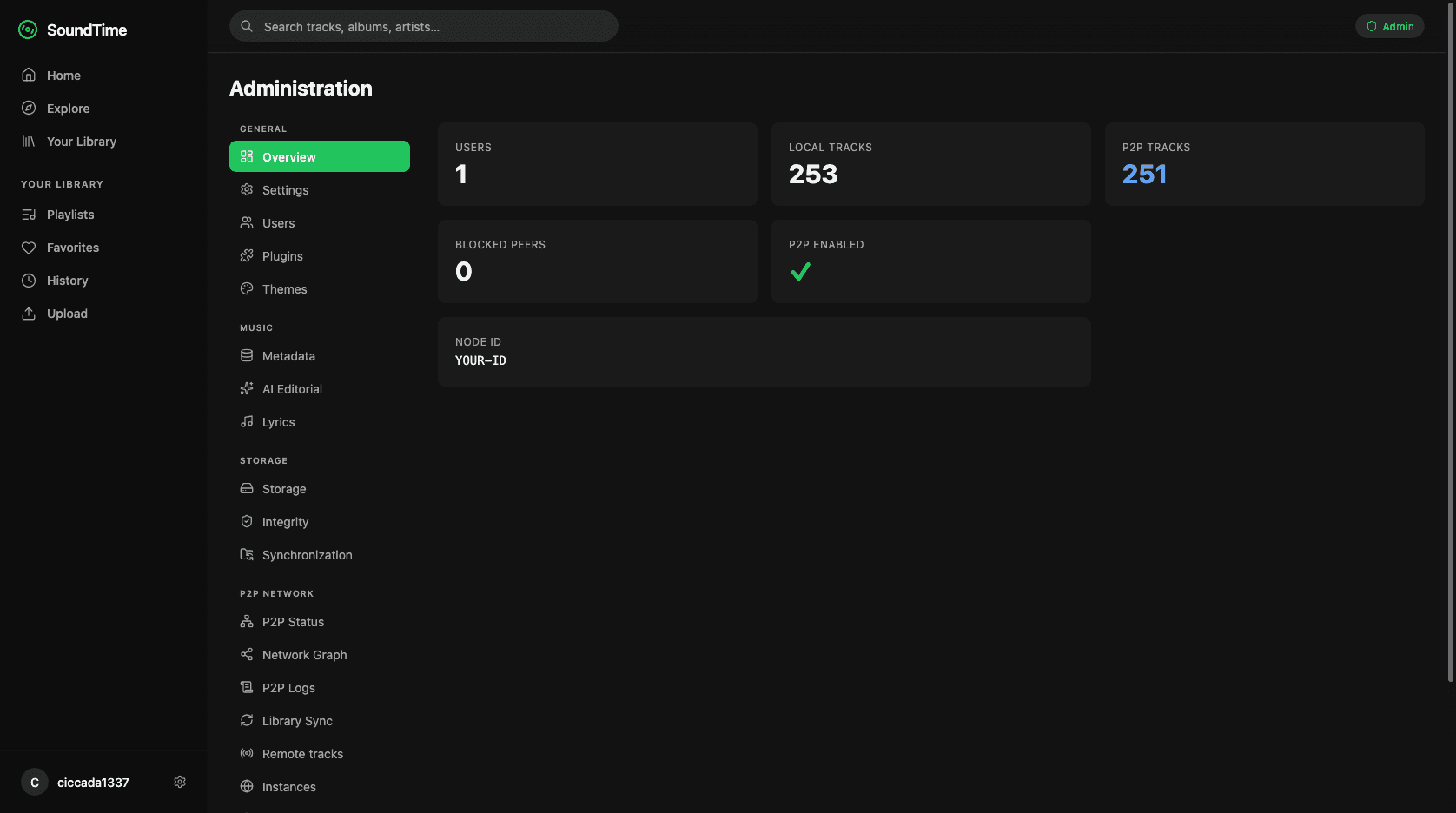Select the Themes icon in admin sidebar
1456x813 pixels.
(247, 288)
